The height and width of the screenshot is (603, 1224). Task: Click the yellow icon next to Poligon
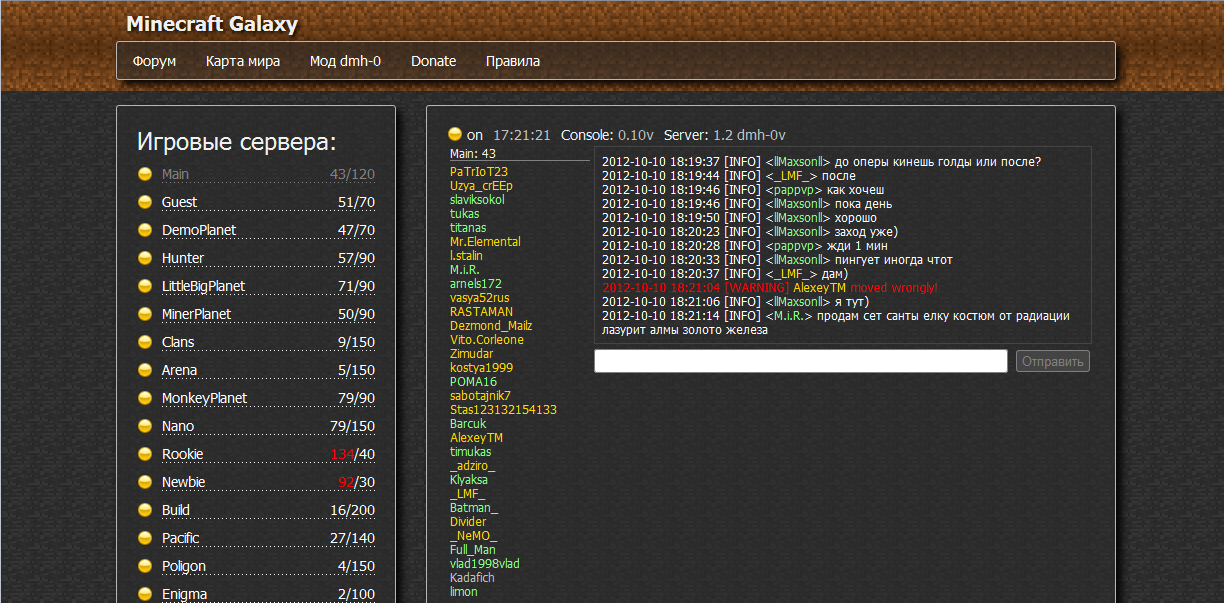(x=145, y=566)
